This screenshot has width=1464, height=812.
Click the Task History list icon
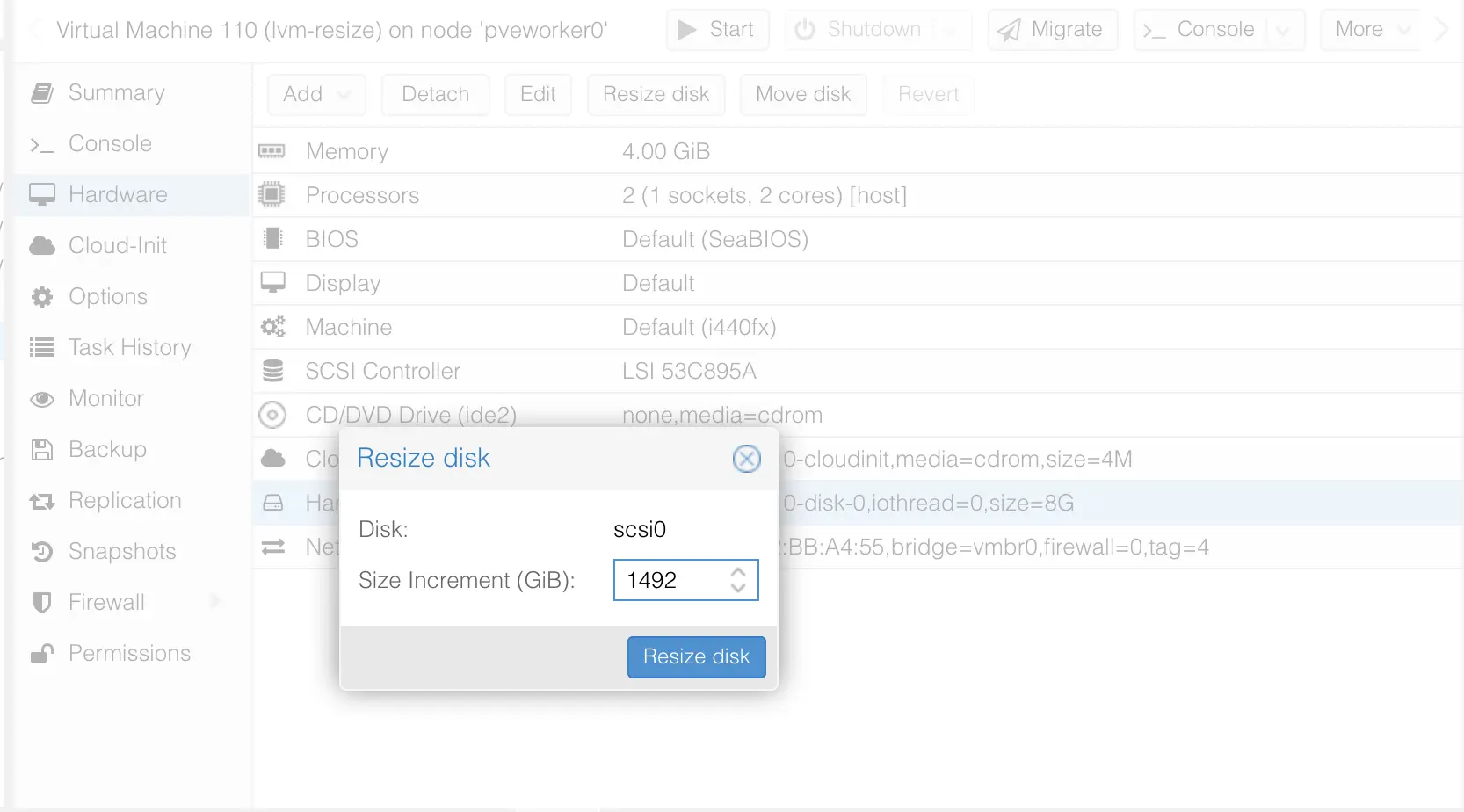42,347
